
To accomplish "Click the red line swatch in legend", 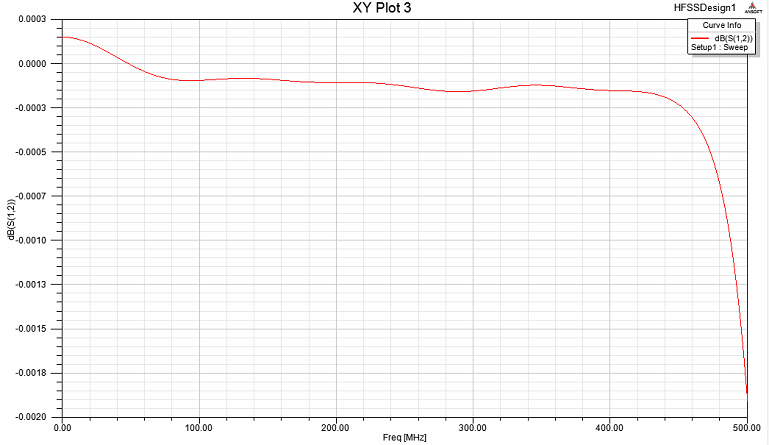I will 698,37.
